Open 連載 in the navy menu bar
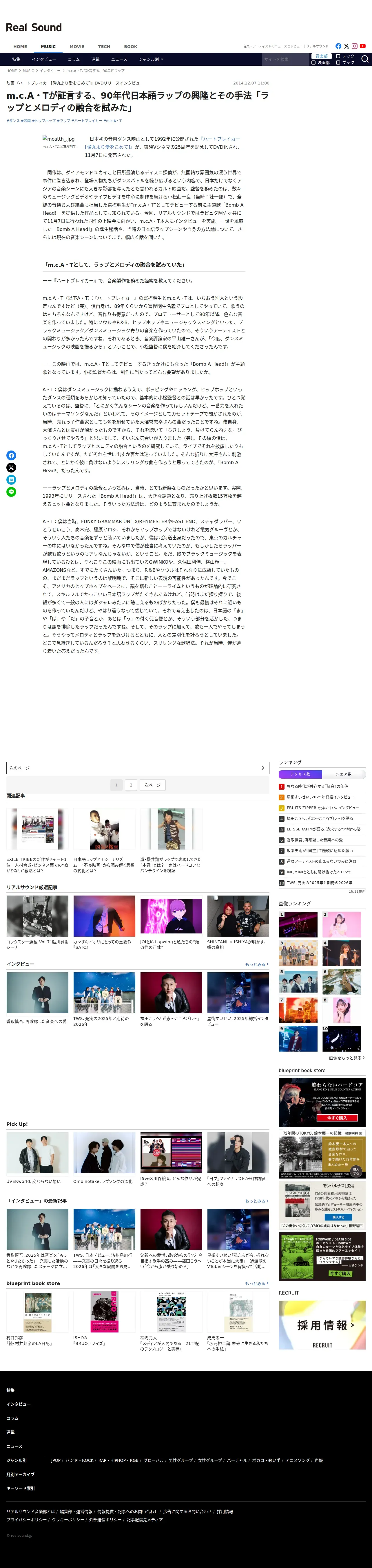 pyautogui.click(x=95, y=60)
